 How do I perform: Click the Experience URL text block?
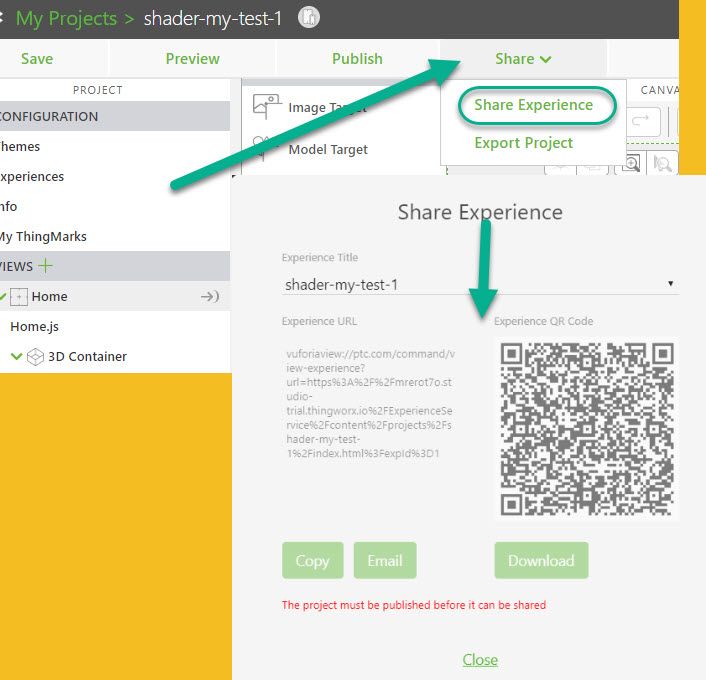[x=370, y=403]
